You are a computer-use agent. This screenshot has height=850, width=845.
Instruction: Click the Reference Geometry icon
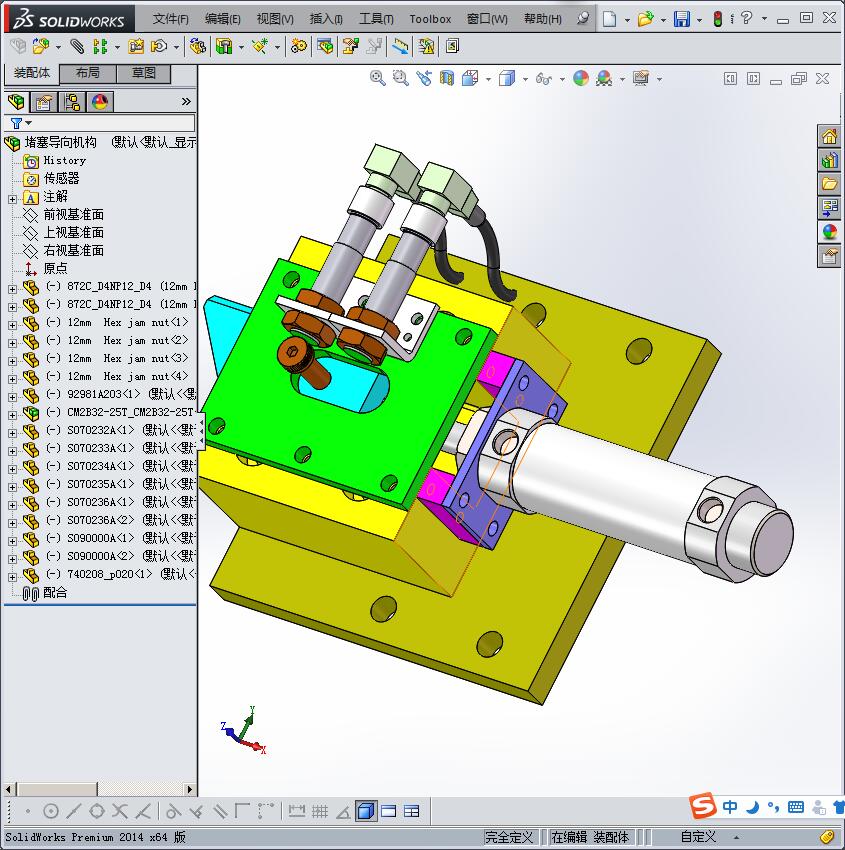coord(260,47)
